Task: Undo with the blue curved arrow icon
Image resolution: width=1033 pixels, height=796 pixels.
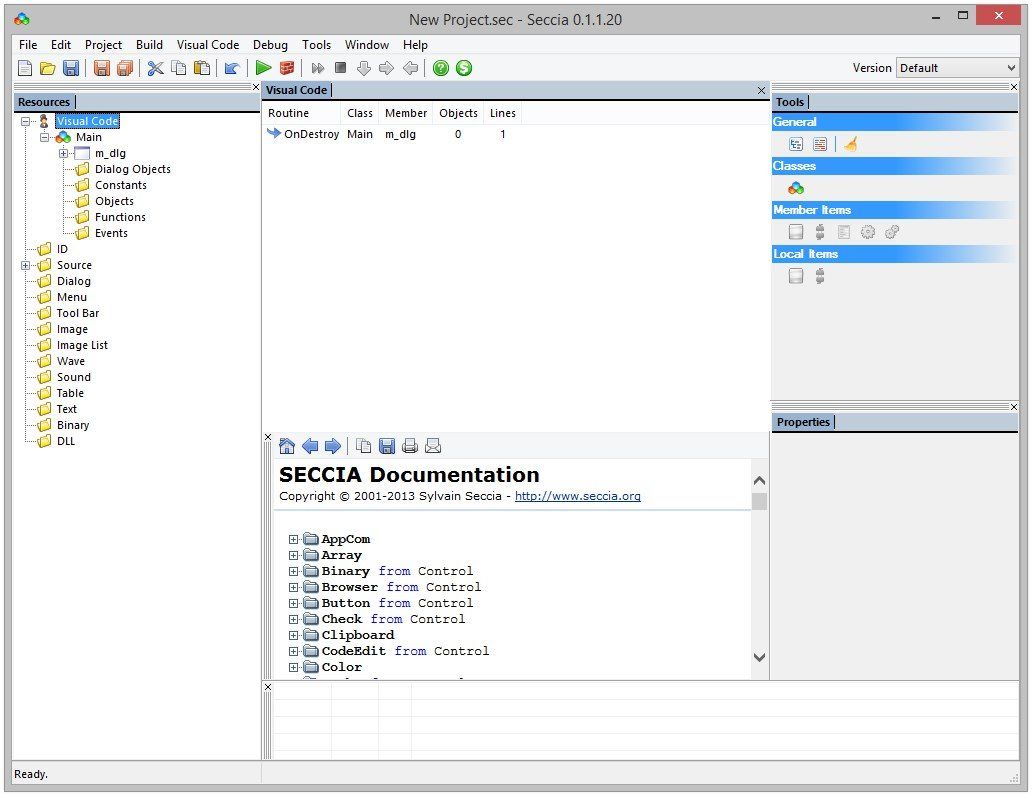Action: (x=231, y=68)
